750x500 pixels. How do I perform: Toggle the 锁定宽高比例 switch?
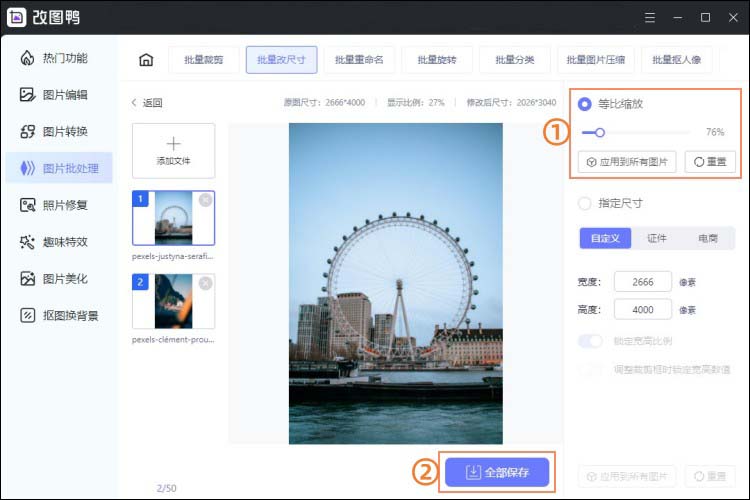click(x=590, y=341)
